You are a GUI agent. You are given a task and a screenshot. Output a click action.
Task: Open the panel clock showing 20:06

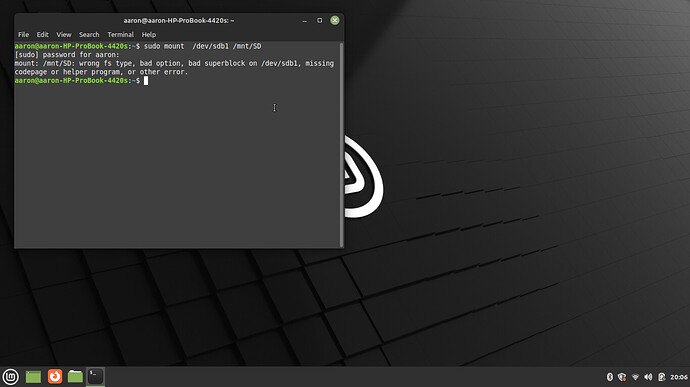679,377
